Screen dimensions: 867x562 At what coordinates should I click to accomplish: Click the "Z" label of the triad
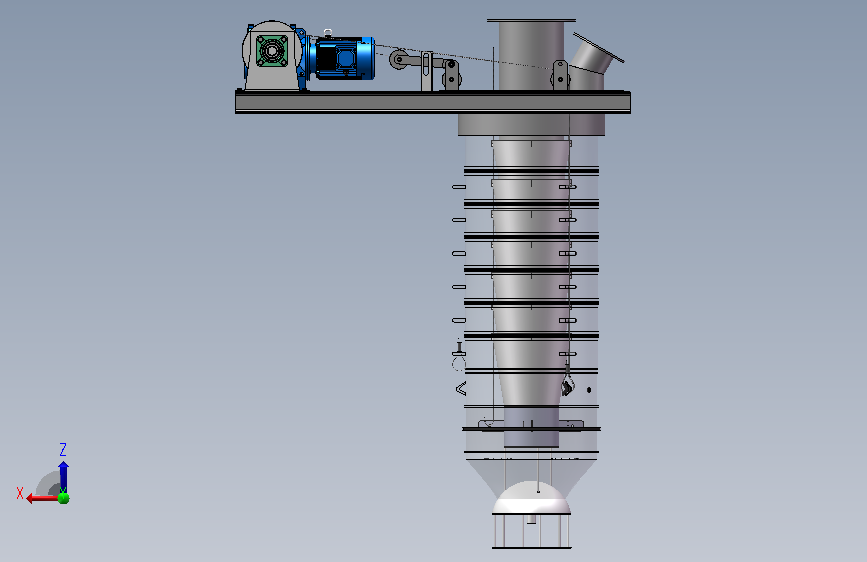63,449
